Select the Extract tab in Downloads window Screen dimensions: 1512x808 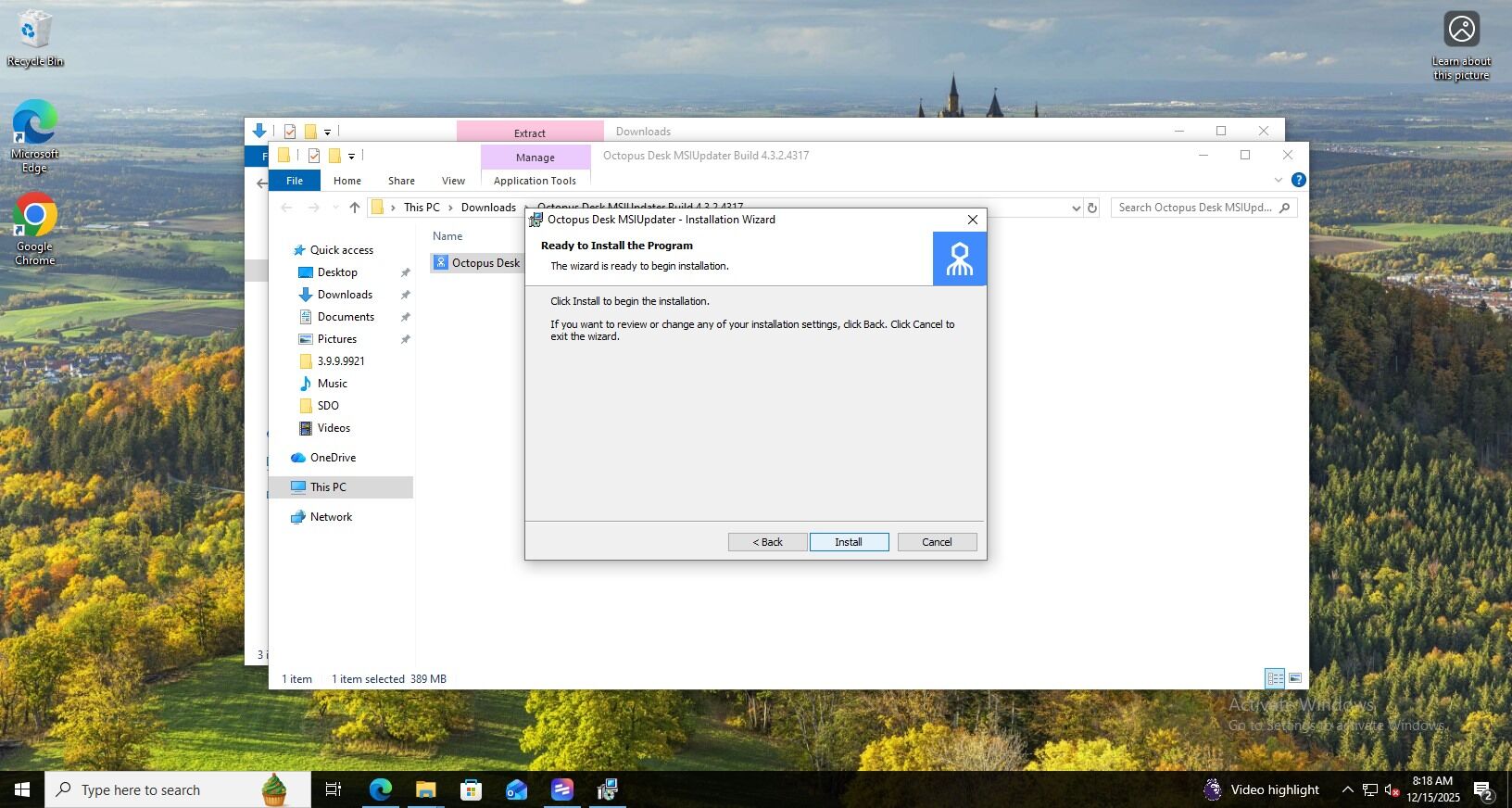pyautogui.click(x=530, y=133)
